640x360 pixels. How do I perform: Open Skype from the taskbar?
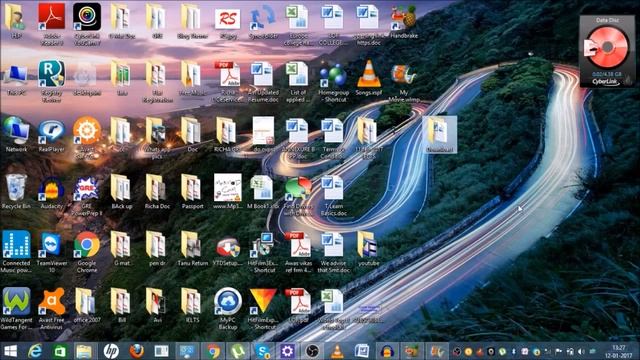pyautogui.click(x=262, y=351)
